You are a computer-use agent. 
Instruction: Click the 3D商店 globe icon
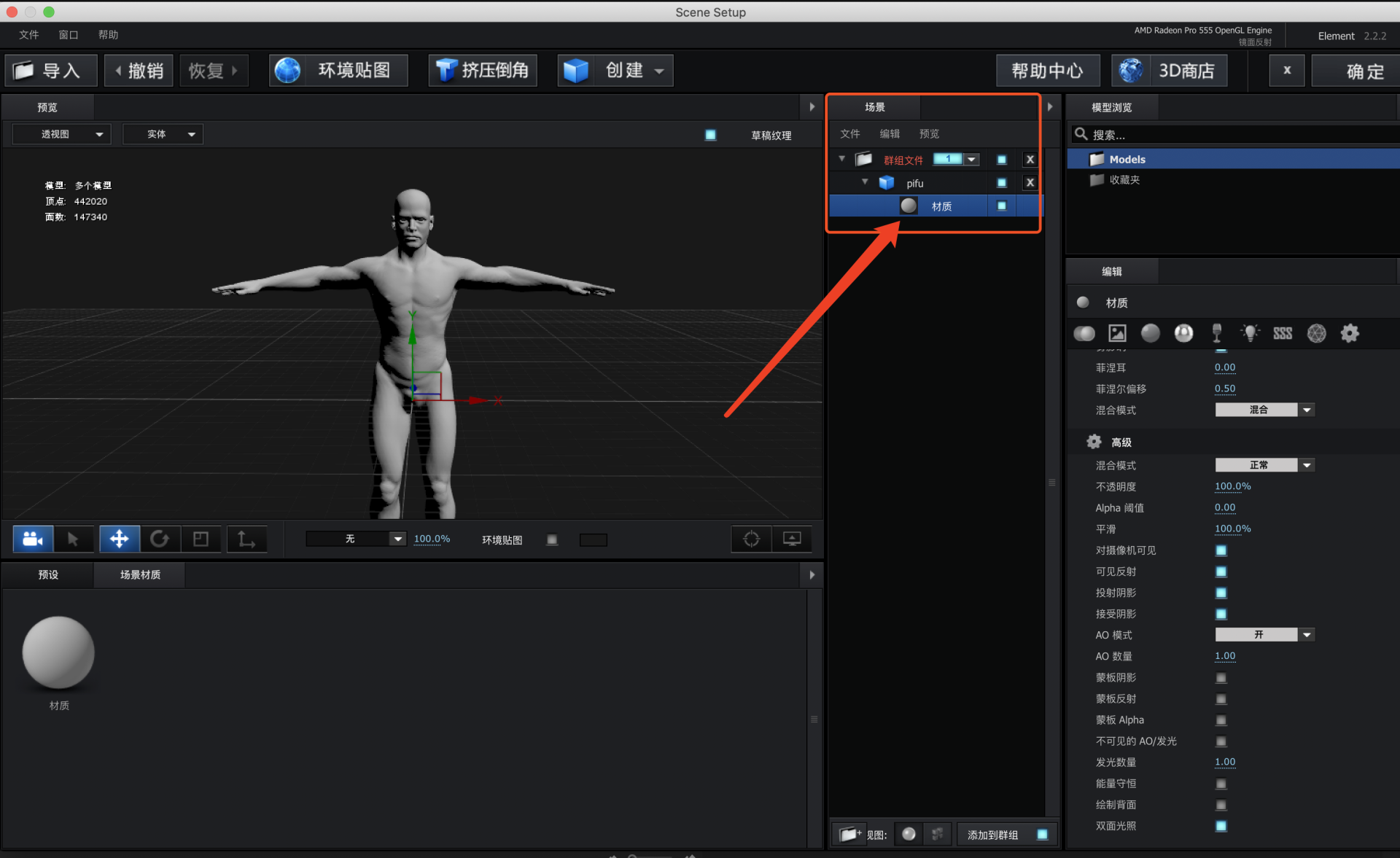(1131, 71)
